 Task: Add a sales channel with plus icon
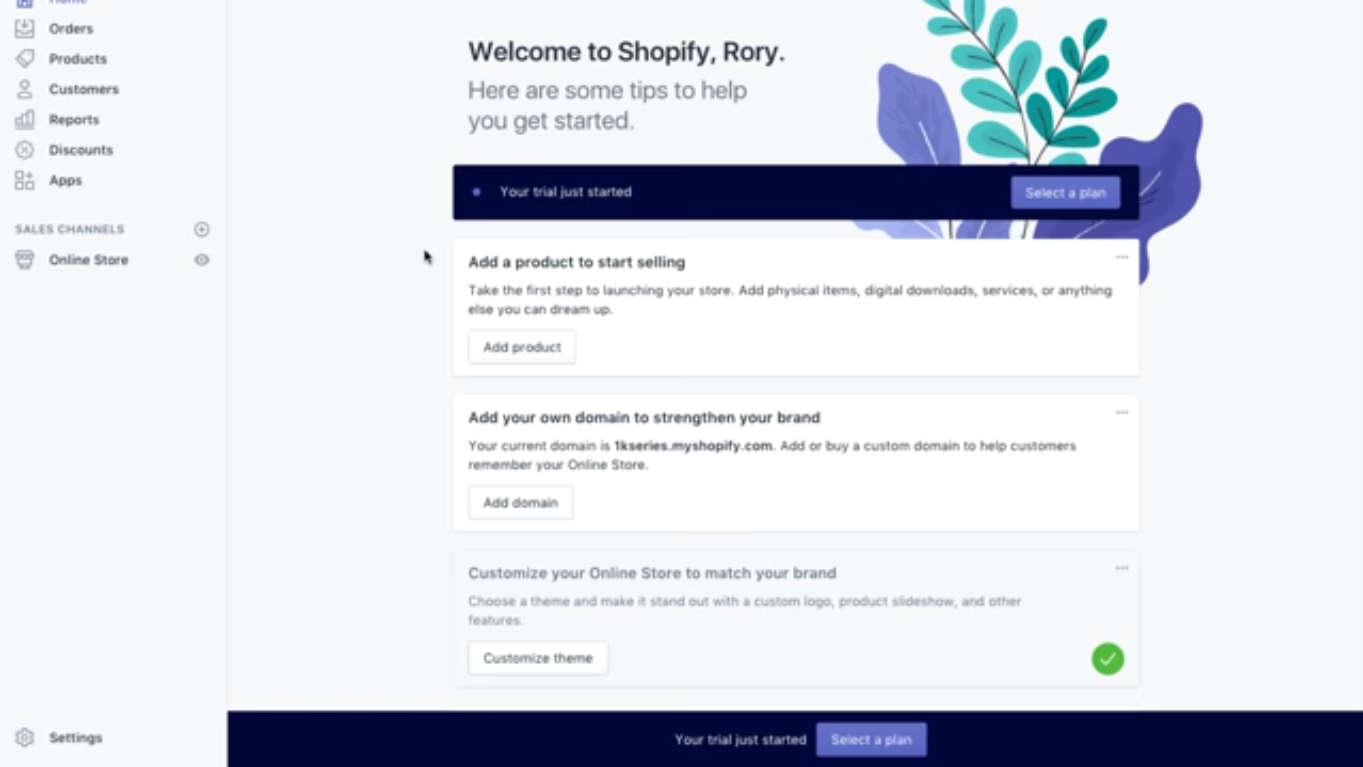pos(202,229)
